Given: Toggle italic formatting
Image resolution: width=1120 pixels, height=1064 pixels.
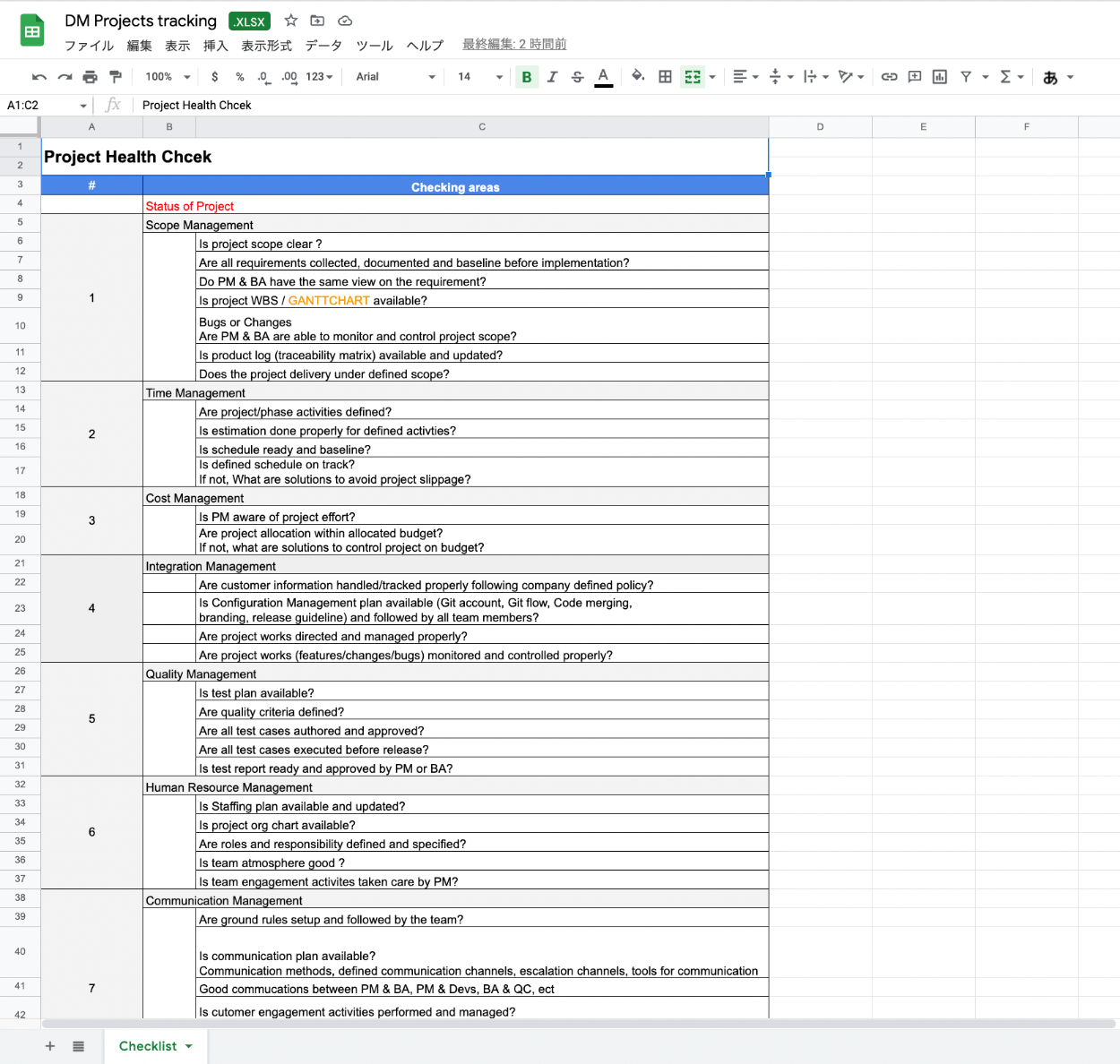Looking at the screenshot, I should tap(552, 77).
